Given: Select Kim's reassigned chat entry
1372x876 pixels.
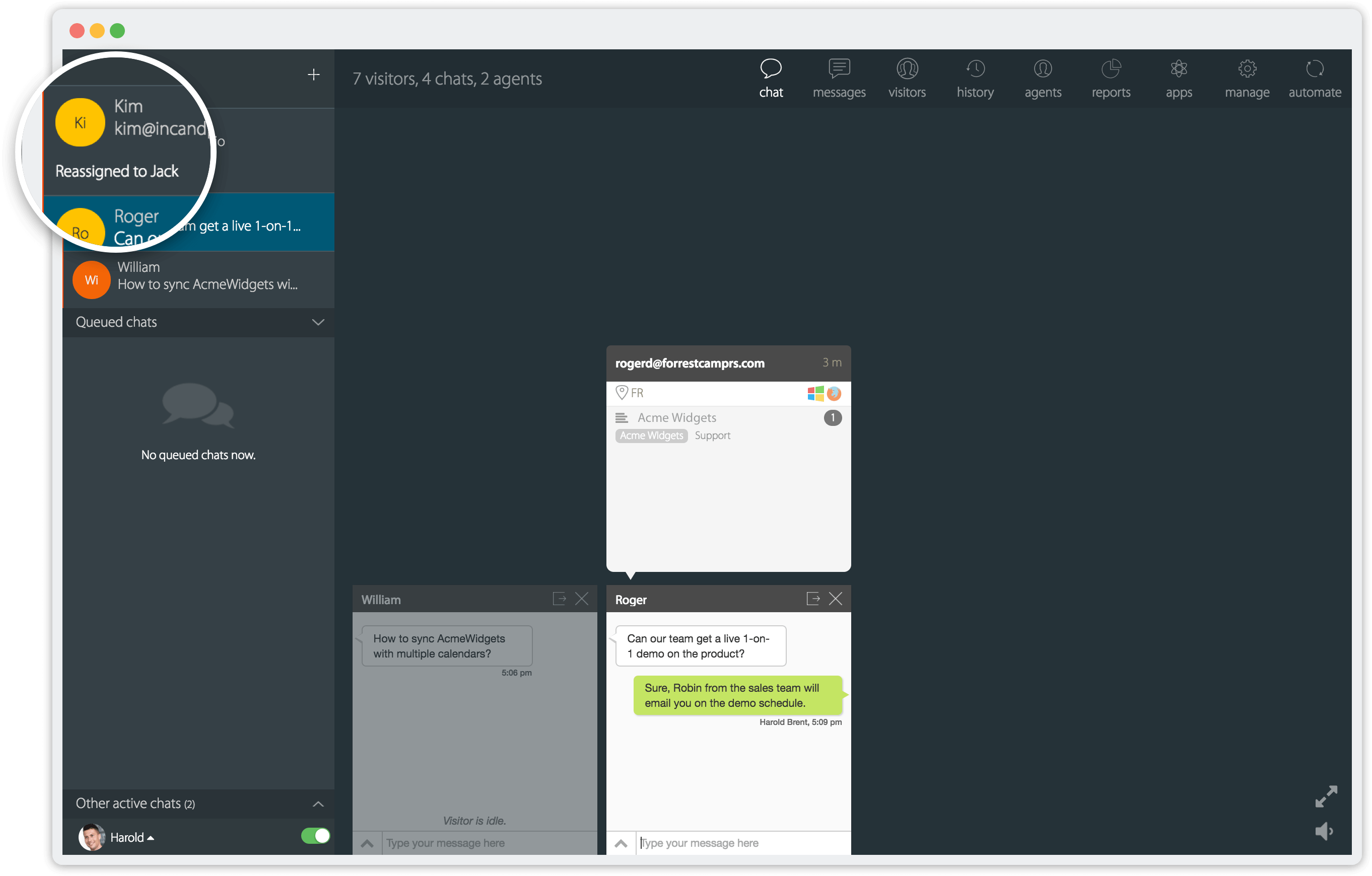Looking at the screenshot, I should pyautogui.click(x=198, y=151).
